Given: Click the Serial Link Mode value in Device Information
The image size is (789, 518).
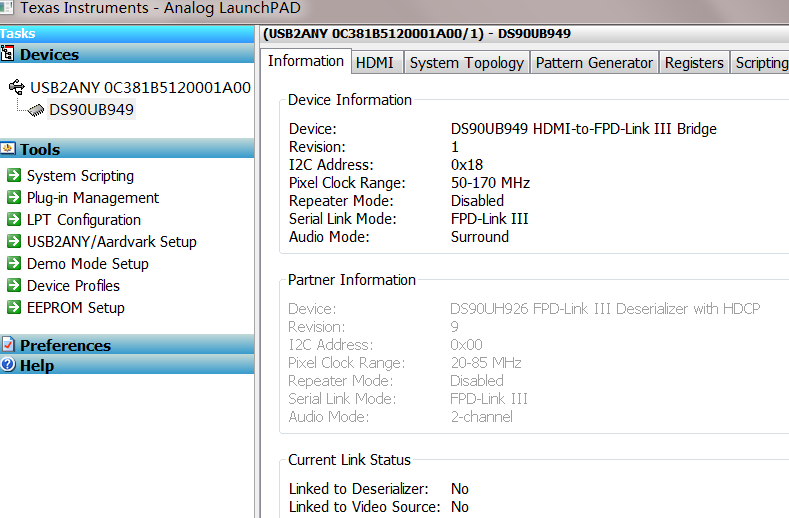Looking at the screenshot, I should tap(490, 218).
